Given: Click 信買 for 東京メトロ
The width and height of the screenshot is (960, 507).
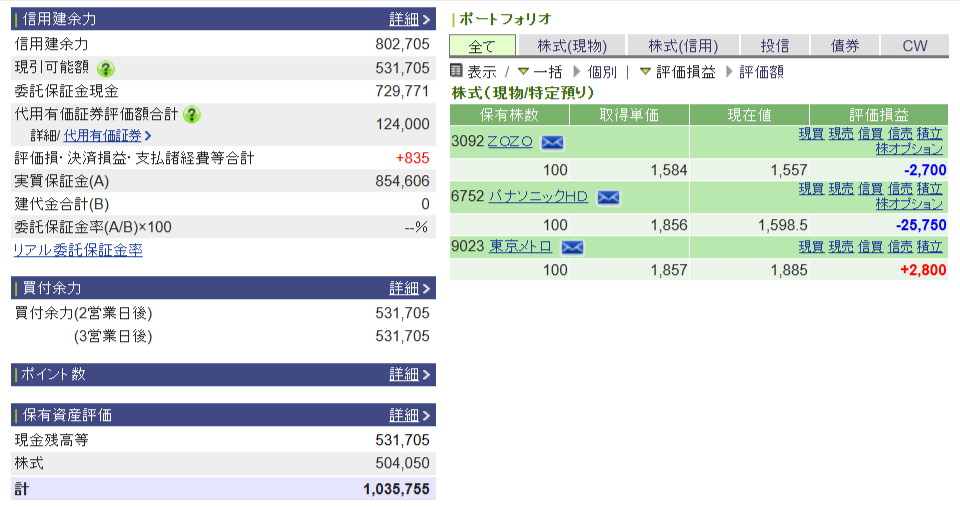Looking at the screenshot, I should pyautogui.click(x=870, y=246).
